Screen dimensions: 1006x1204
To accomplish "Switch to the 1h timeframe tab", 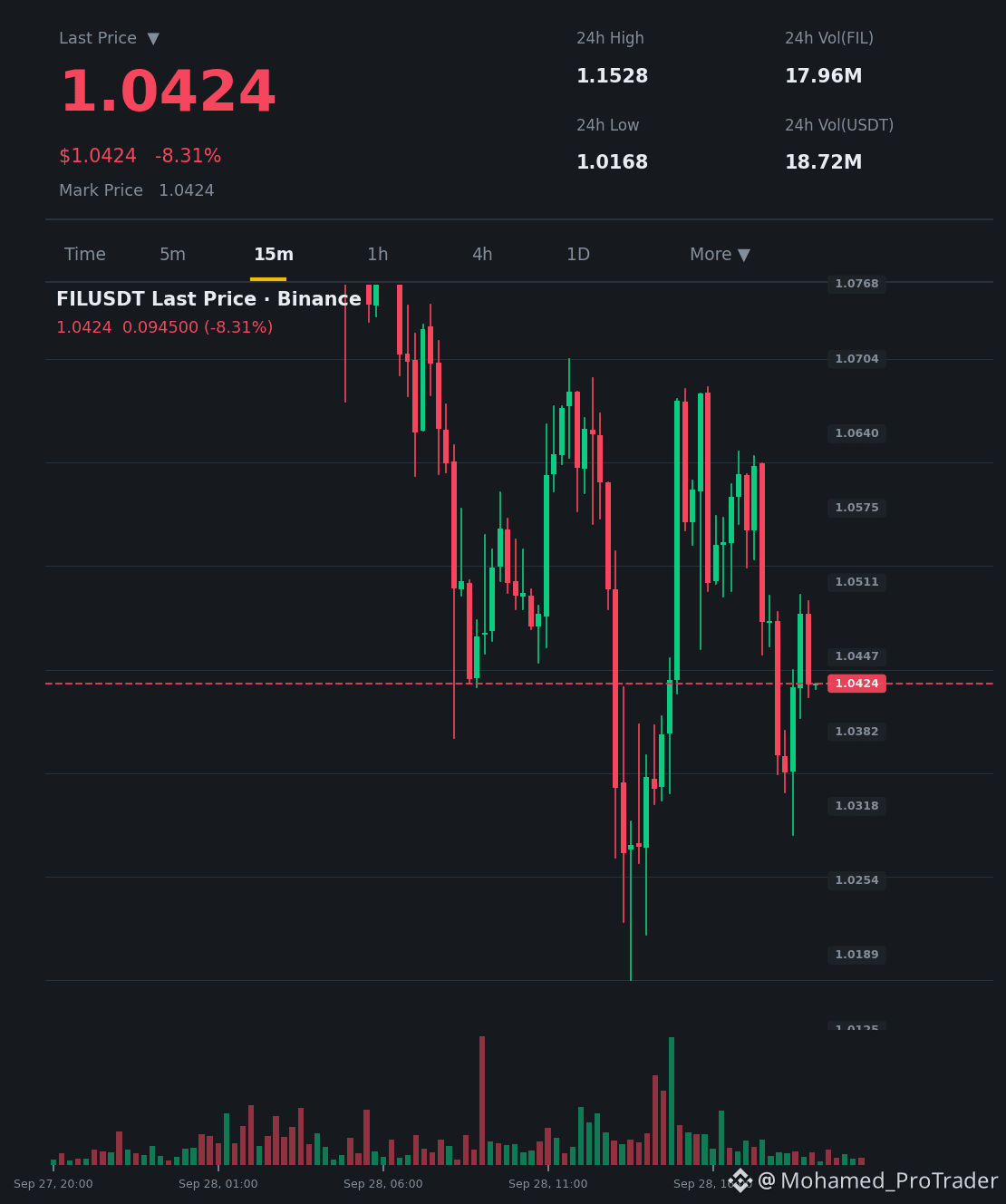I will coord(378,255).
